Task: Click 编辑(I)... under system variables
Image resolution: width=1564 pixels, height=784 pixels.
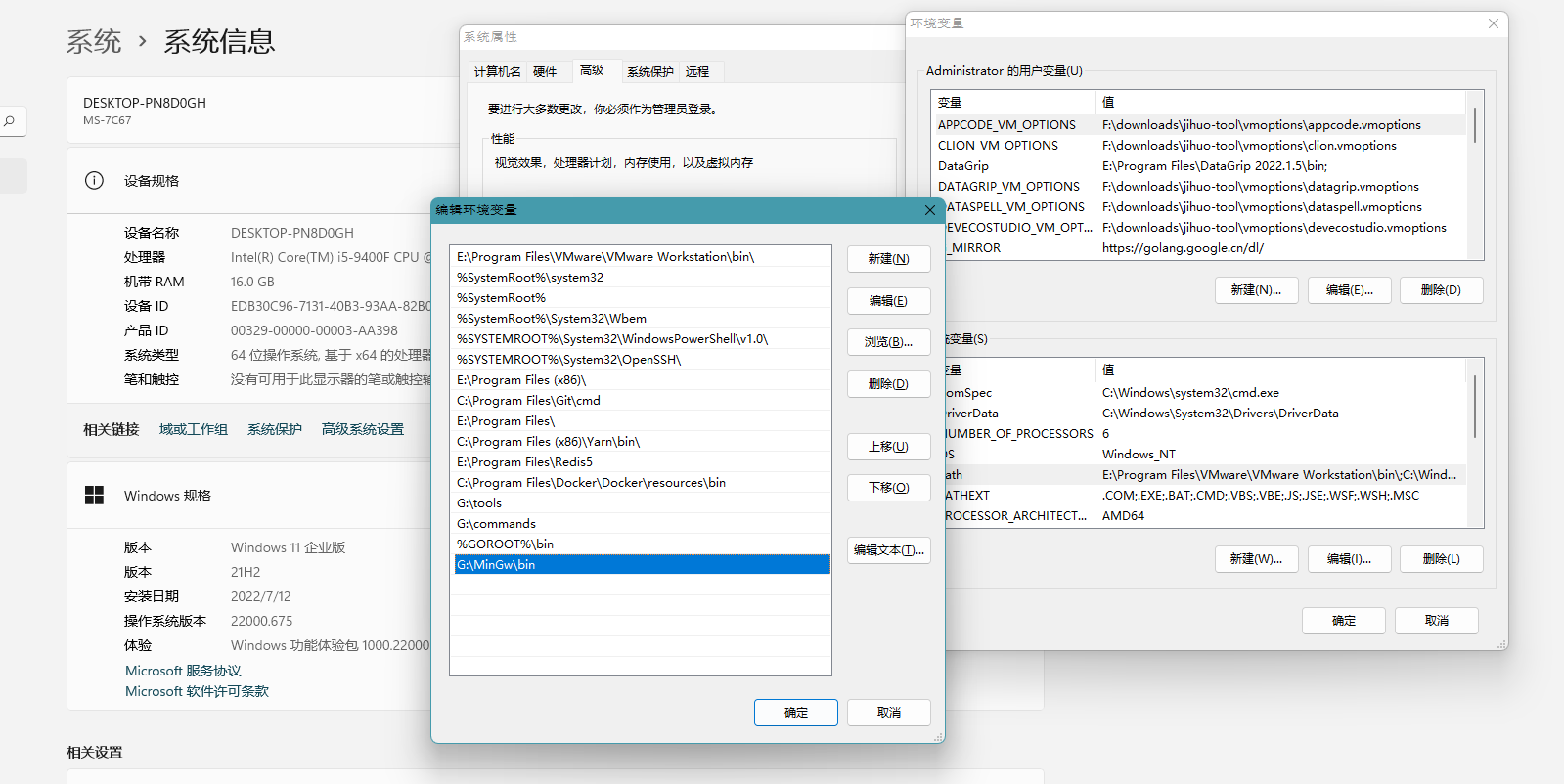Action: coord(1350,559)
